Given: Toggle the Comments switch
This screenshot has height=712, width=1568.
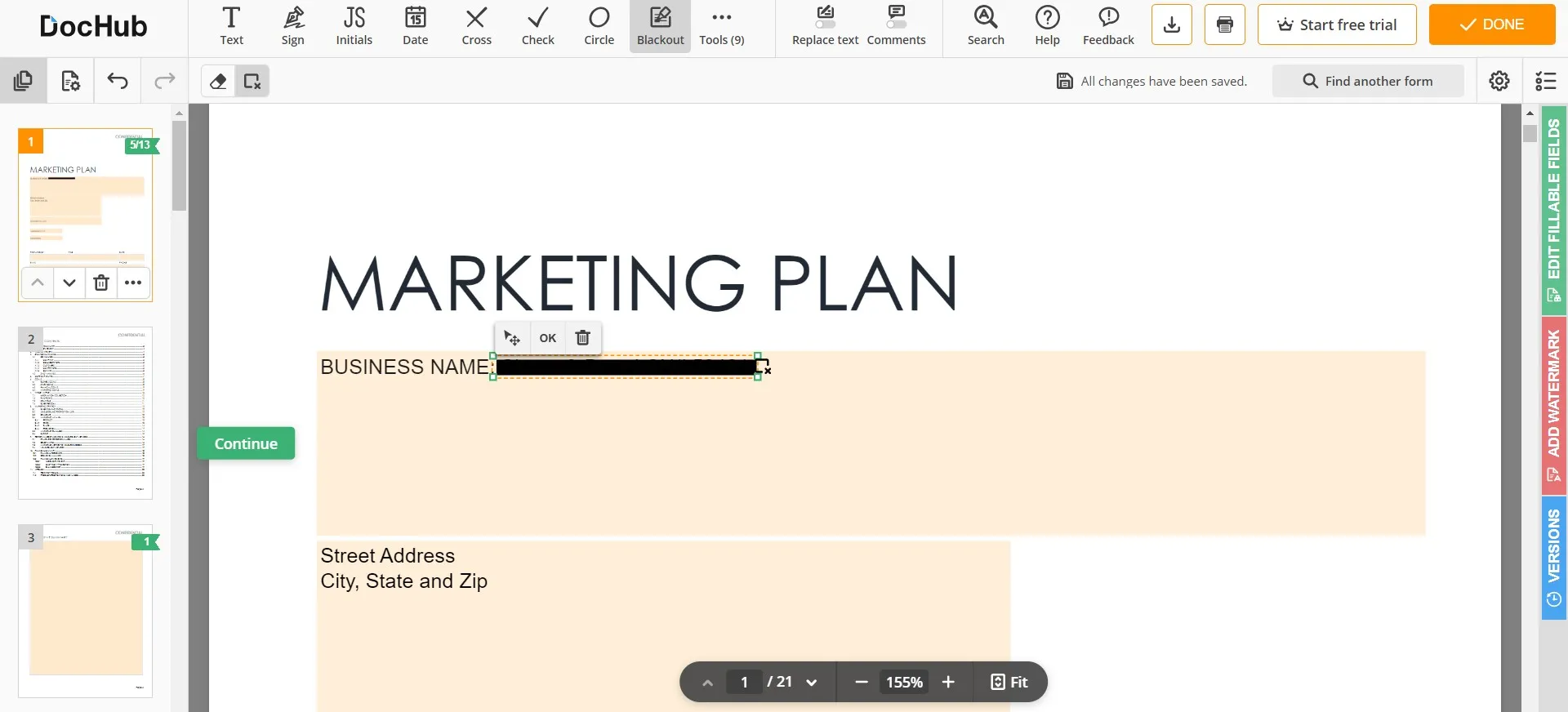Looking at the screenshot, I should click(897, 26).
